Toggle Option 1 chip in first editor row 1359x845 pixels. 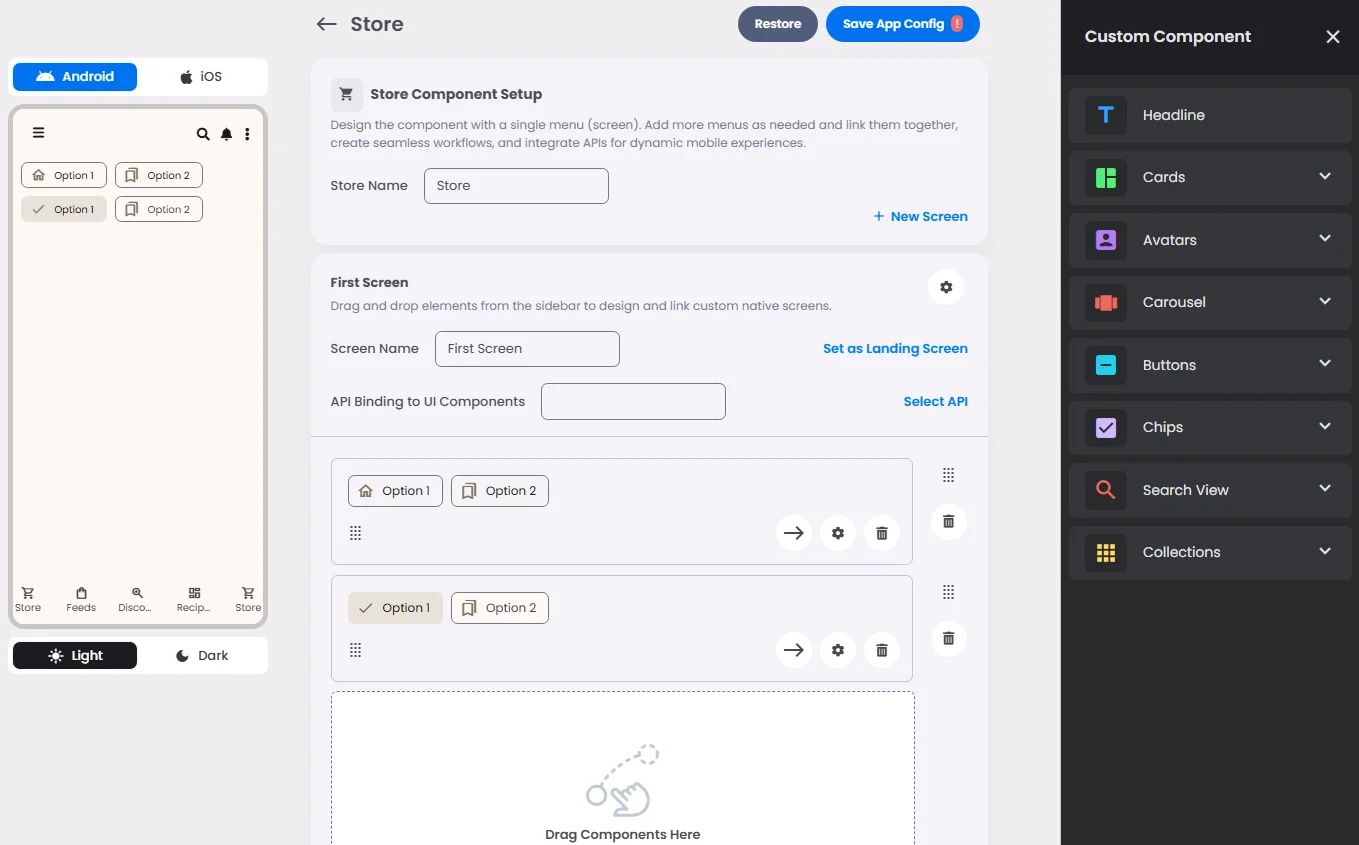[395, 491]
